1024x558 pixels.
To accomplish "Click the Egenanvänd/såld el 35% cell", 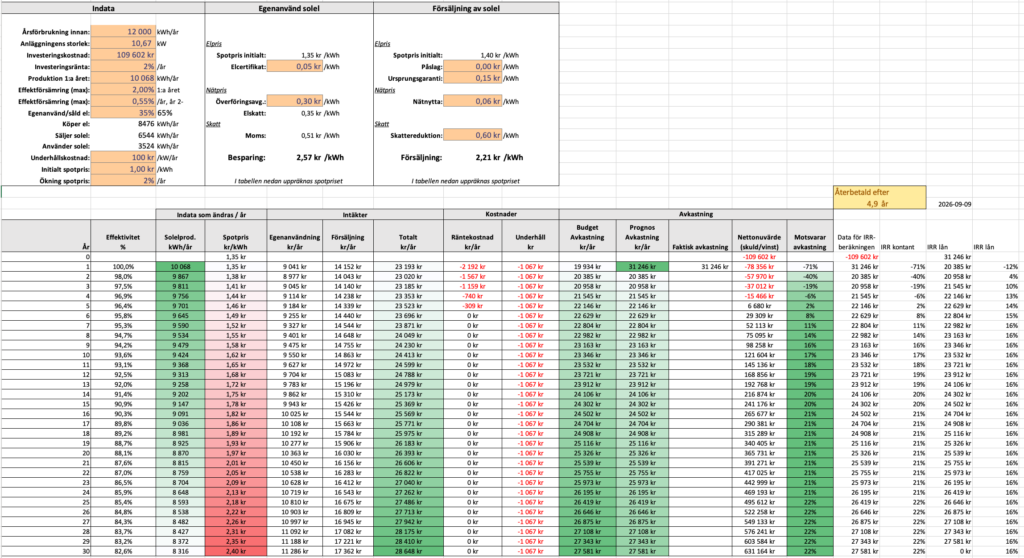I will (x=123, y=112).
